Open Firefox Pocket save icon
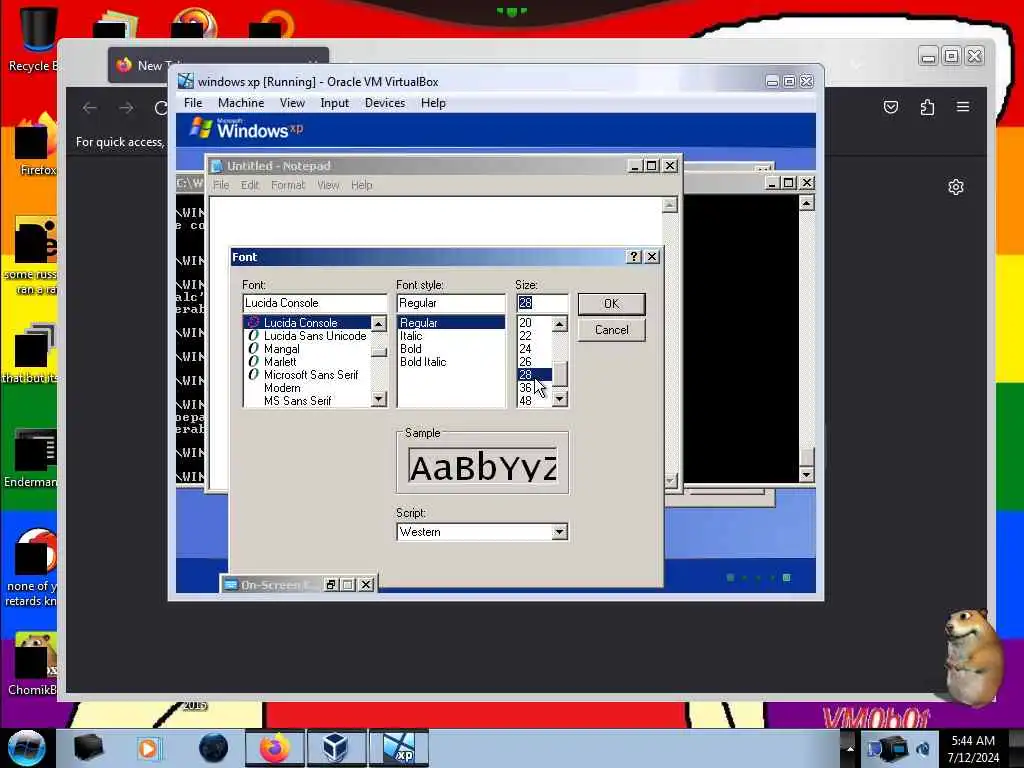The width and height of the screenshot is (1024, 768). tap(891, 107)
